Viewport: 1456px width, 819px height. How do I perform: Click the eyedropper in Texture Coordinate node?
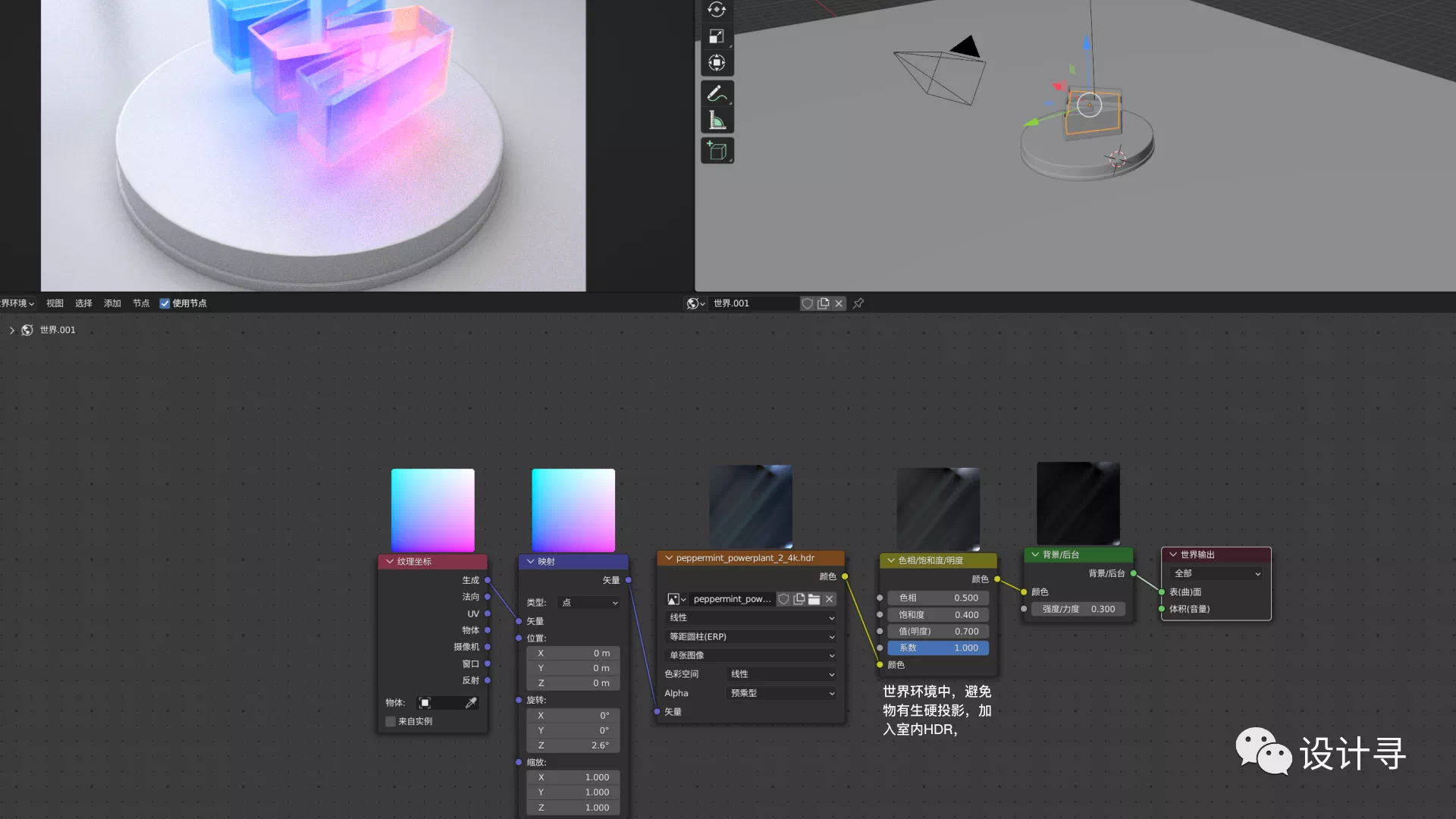471,703
